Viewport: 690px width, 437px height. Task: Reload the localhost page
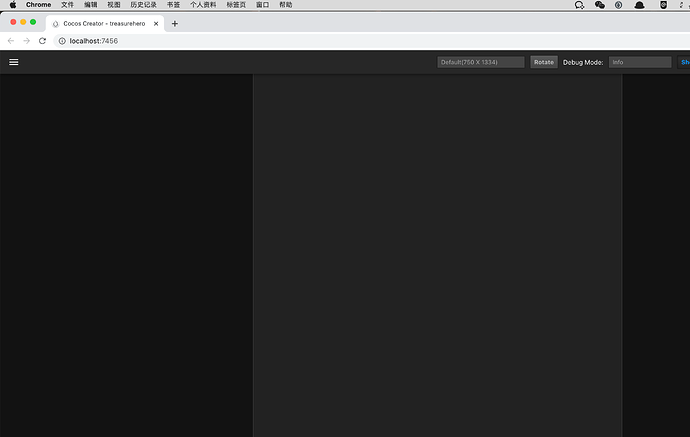click(x=42, y=41)
